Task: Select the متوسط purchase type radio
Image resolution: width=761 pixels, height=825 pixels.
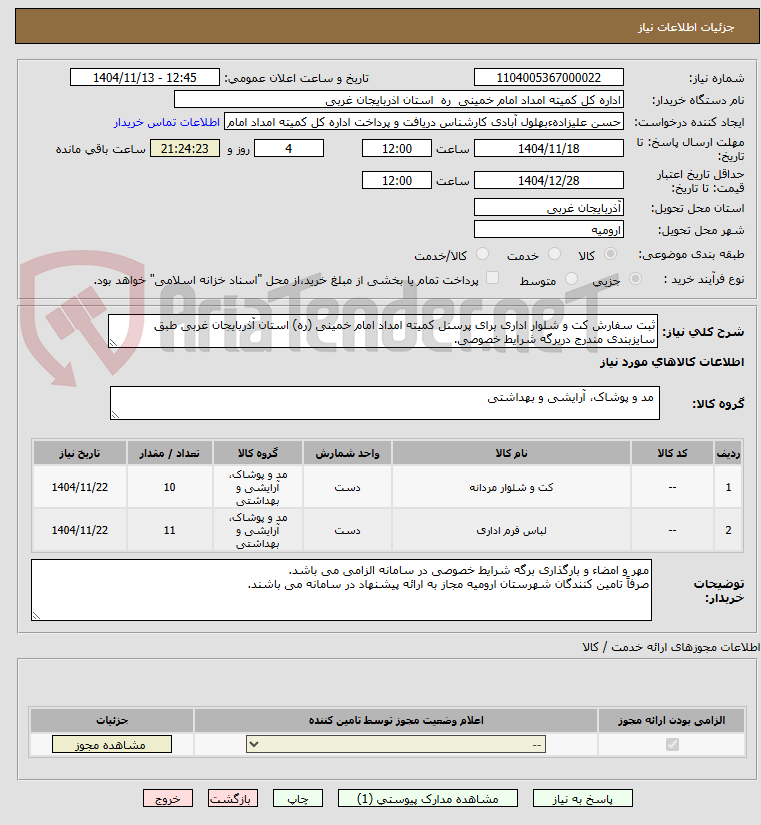Action: point(571,278)
